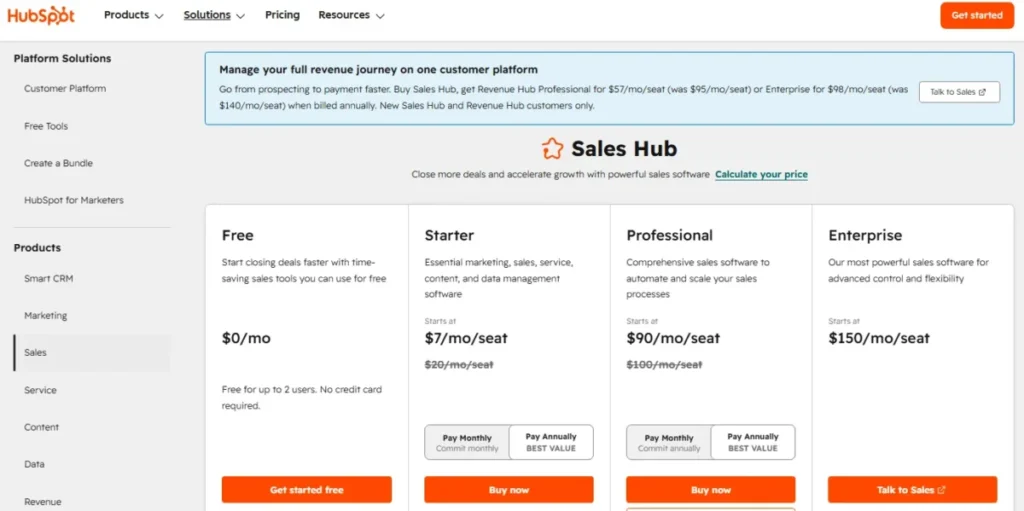Open the Calculate your price link
Screen dimensions: 1024x511
tap(761, 174)
